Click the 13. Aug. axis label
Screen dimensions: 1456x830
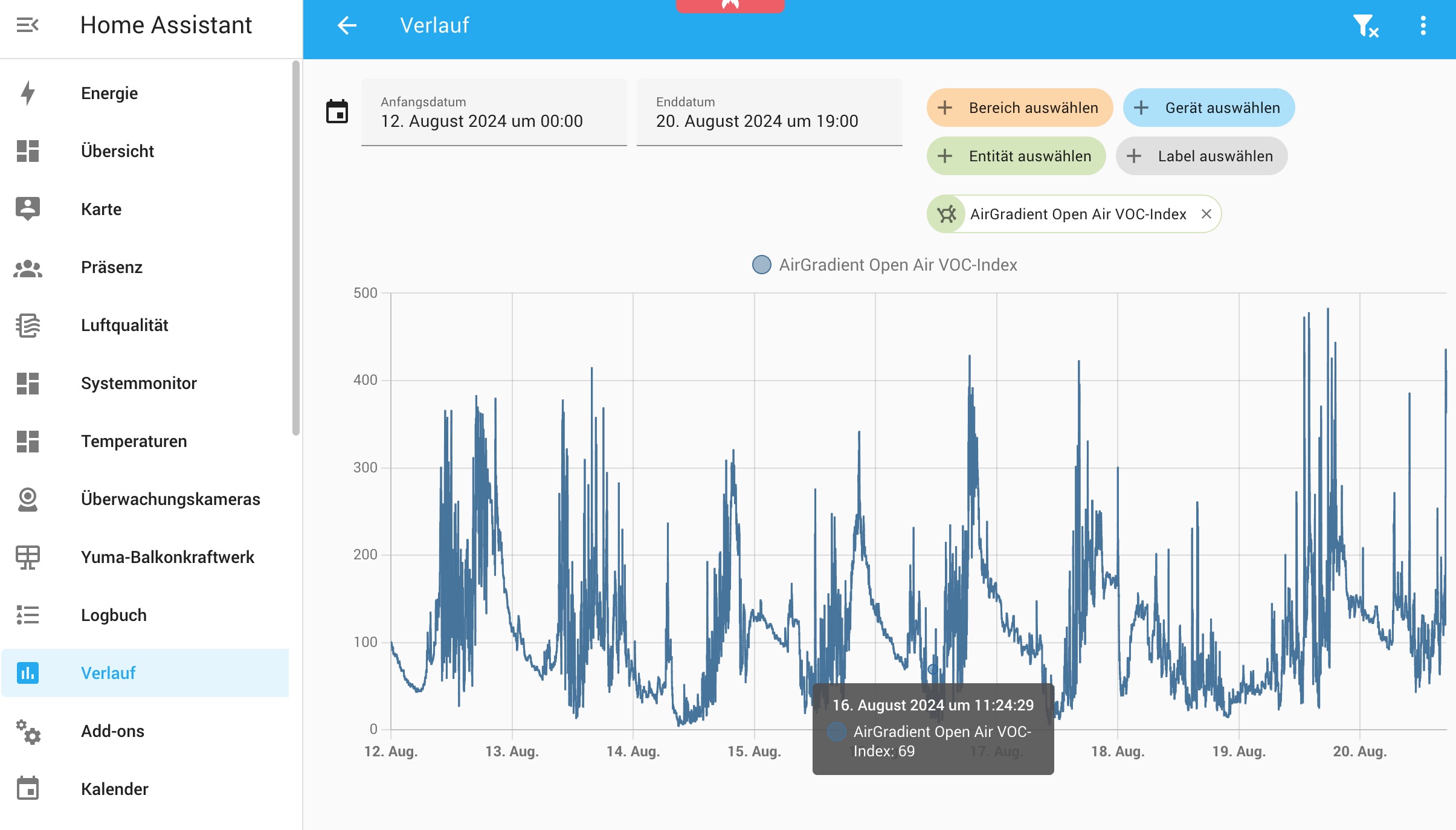pos(512,751)
